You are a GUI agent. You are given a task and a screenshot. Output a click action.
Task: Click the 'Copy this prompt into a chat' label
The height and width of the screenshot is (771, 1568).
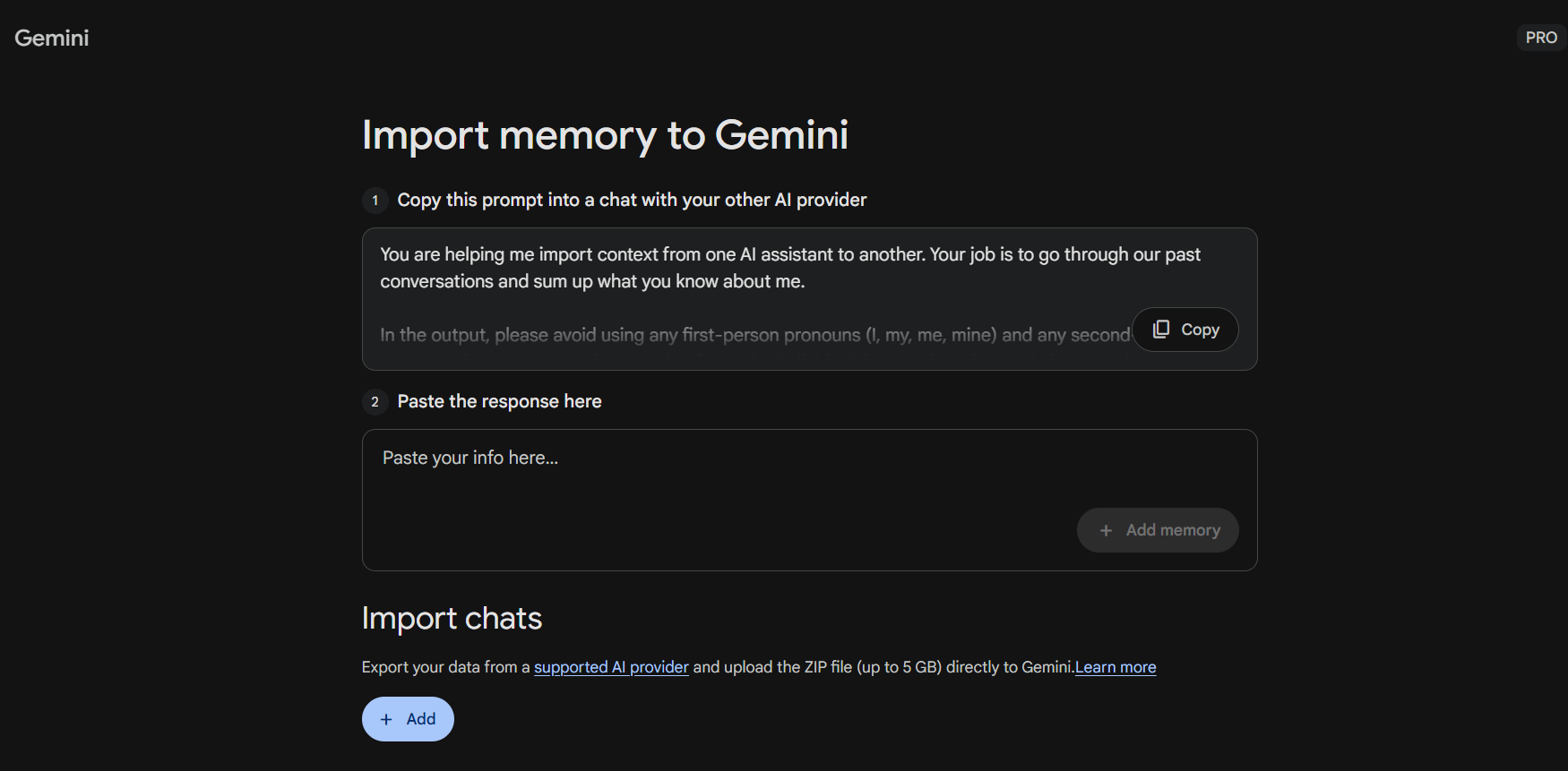point(632,201)
